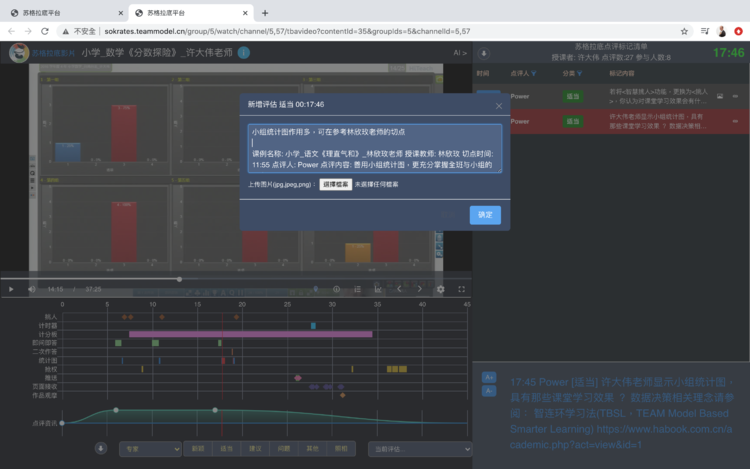Click the info icon beside lesson title
Viewport: 750px width, 469px height.
[244, 52]
